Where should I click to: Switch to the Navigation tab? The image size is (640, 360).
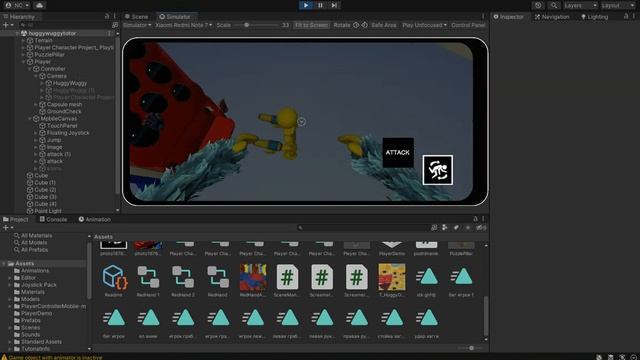click(552, 17)
